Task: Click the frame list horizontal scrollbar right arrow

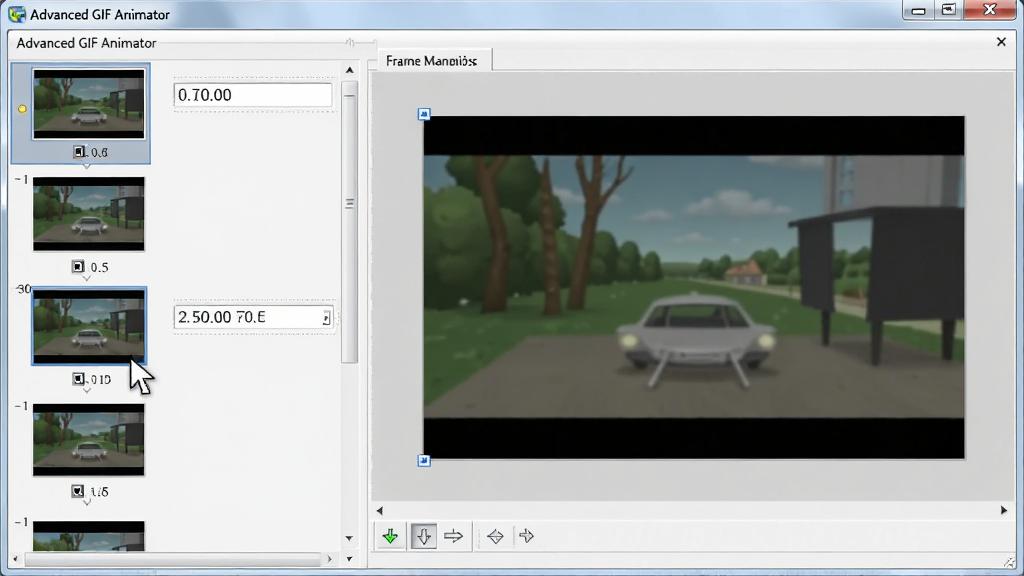Action: (x=330, y=559)
